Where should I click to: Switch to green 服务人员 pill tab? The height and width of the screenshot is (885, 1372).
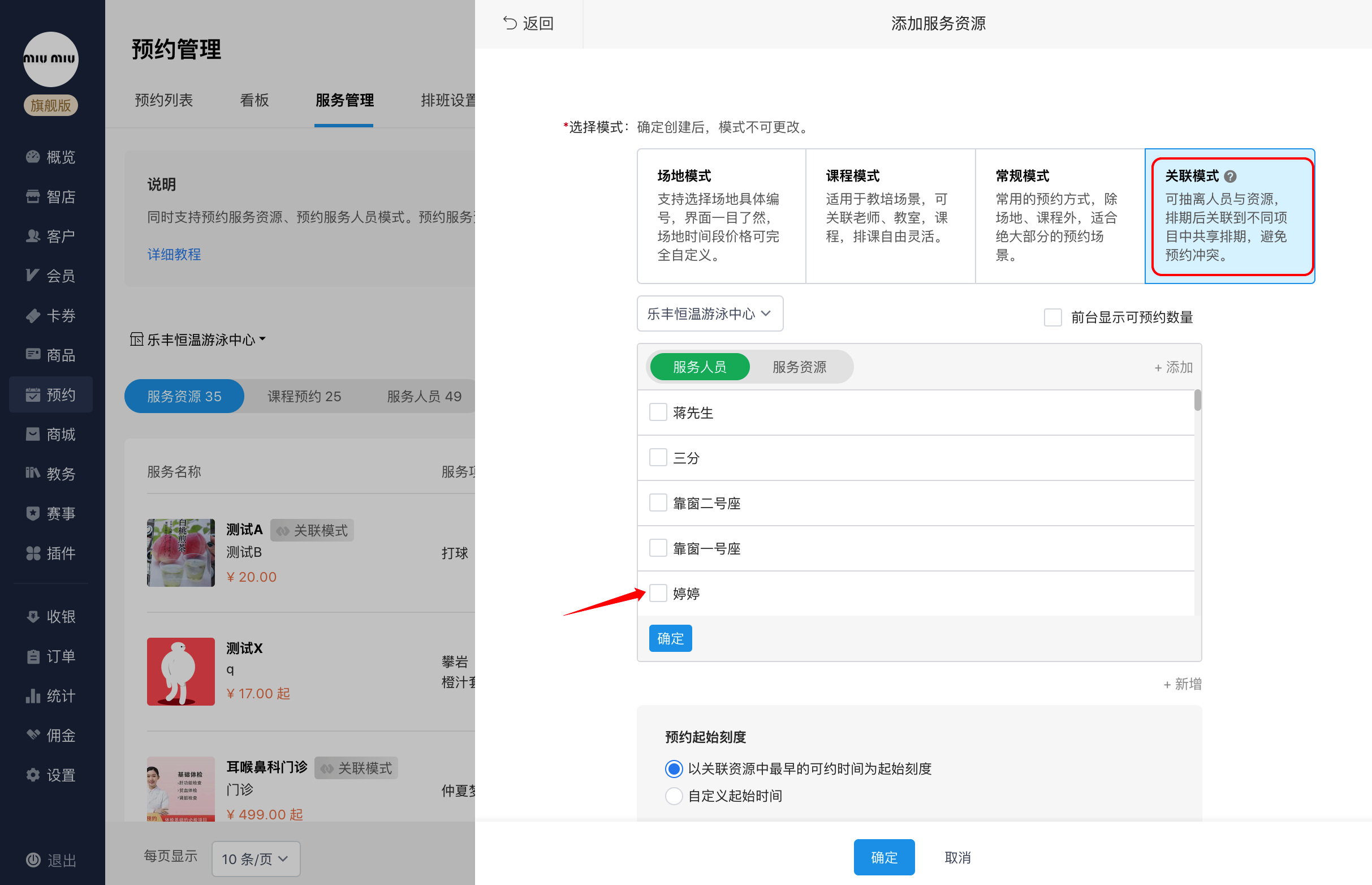(700, 367)
